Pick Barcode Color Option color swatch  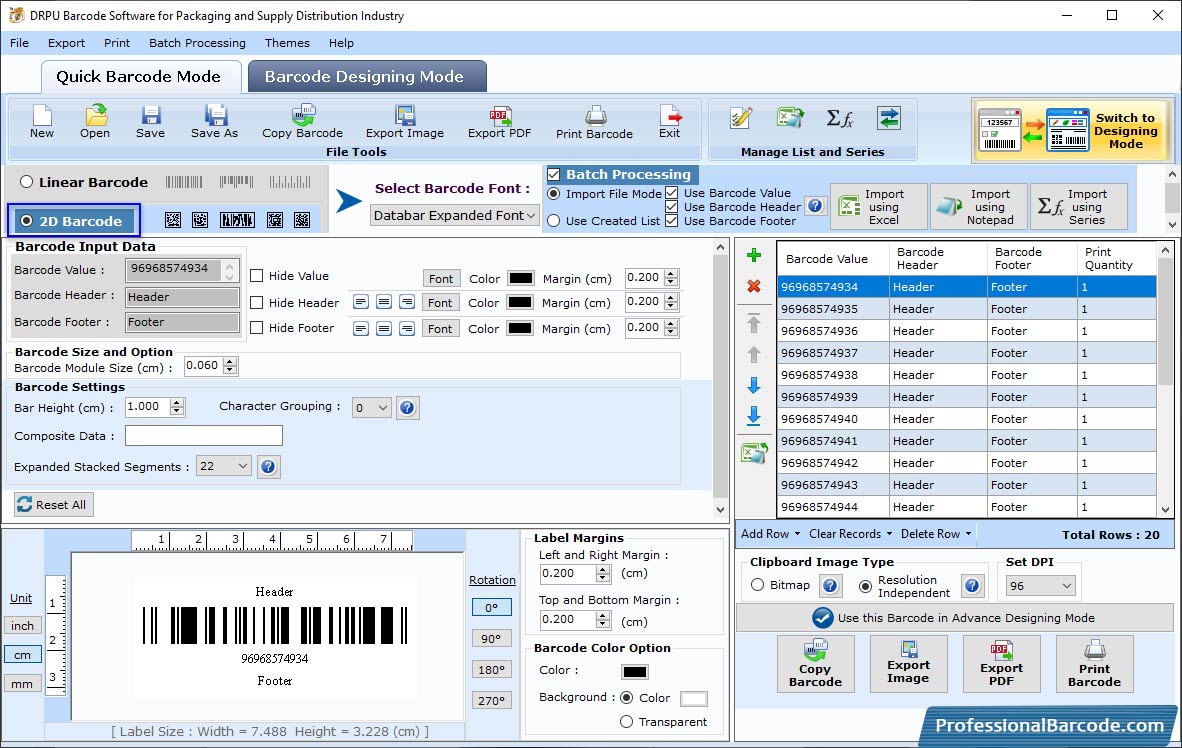(x=635, y=671)
